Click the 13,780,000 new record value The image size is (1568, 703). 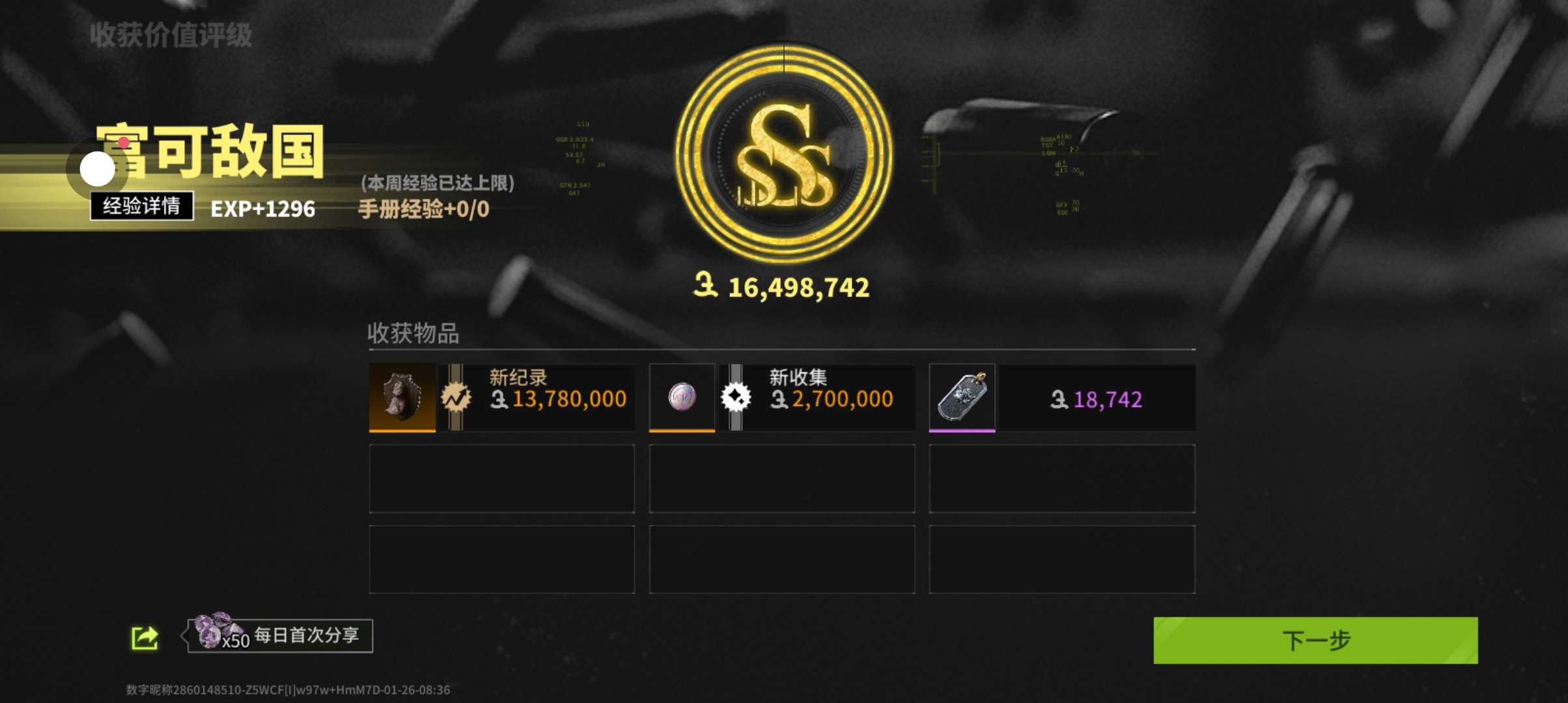[x=569, y=399]
